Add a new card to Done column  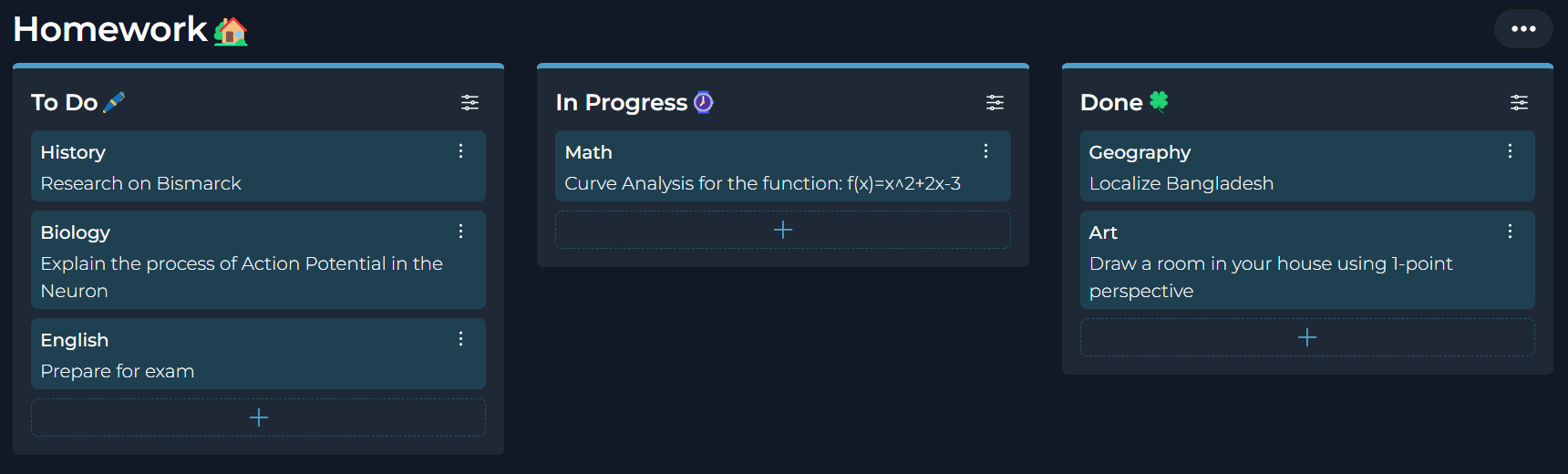point(1307,337)
